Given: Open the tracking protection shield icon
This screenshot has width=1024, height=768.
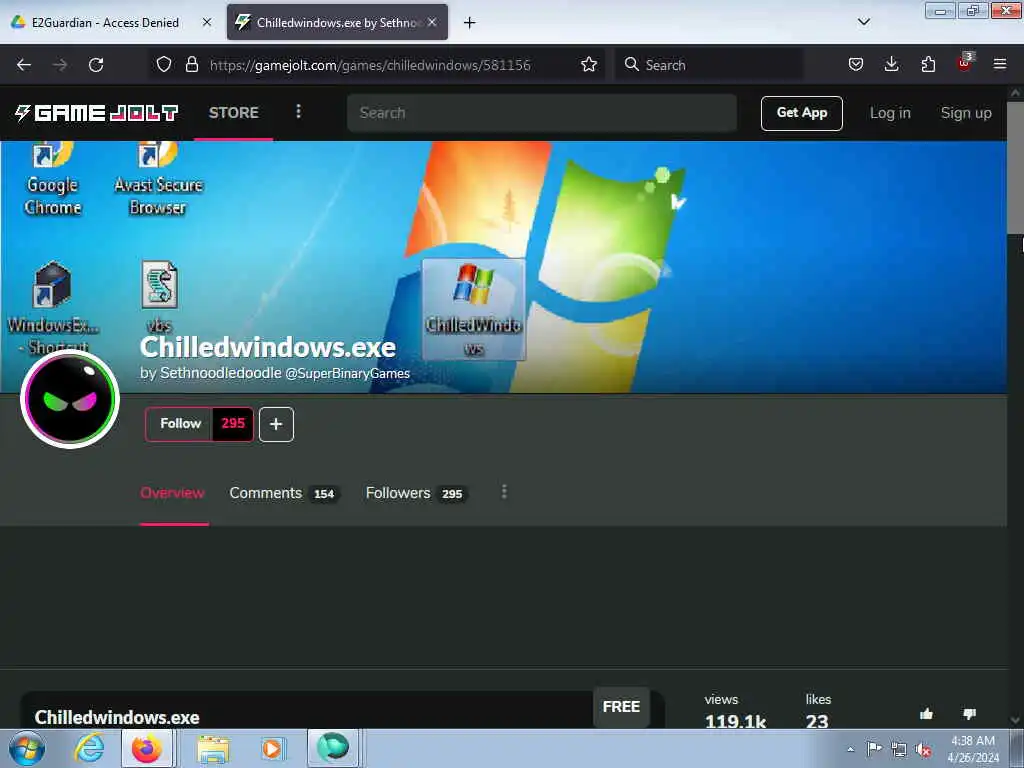Looking at the screenshot, I should click(164, 64).
